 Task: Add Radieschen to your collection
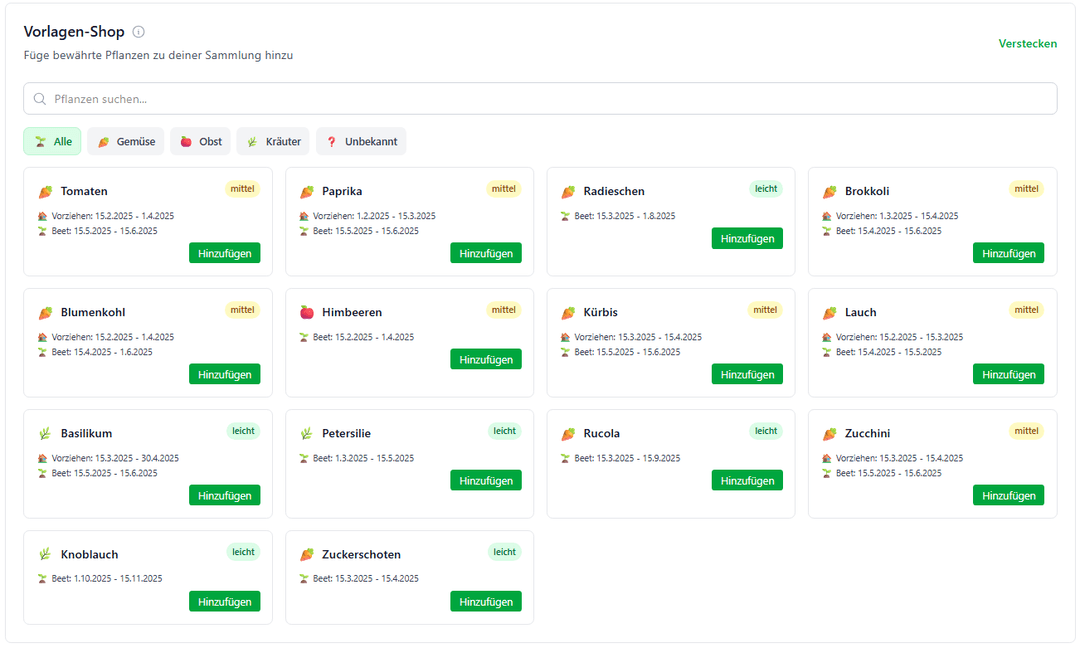(747, 238)
